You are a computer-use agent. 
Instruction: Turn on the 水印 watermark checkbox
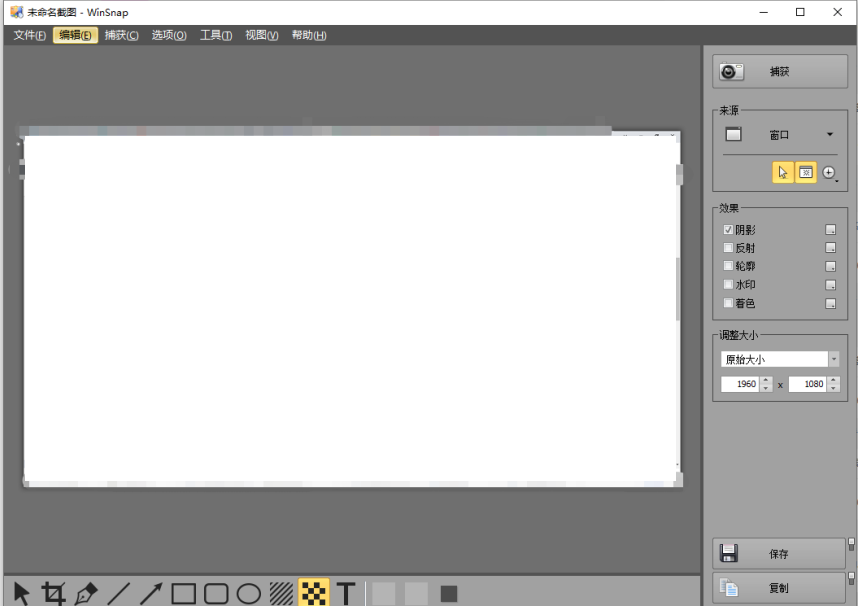[x=728, y=285]
